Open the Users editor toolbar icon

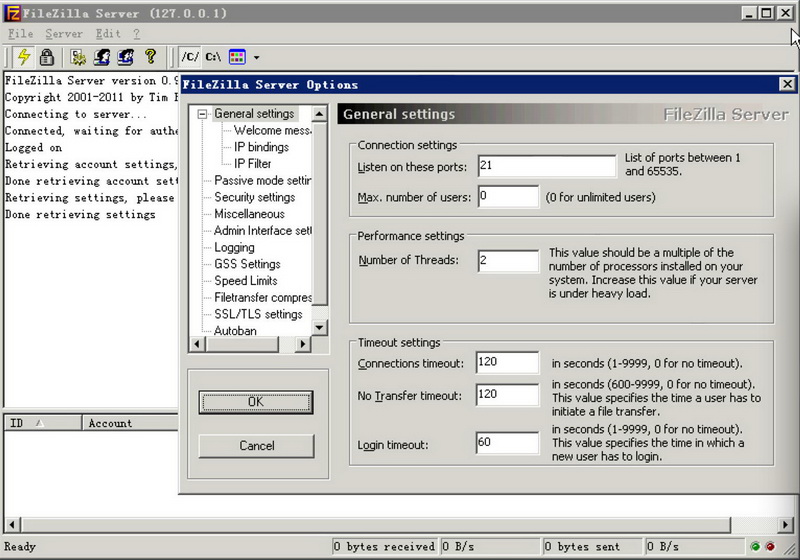(x=102, y=57)
